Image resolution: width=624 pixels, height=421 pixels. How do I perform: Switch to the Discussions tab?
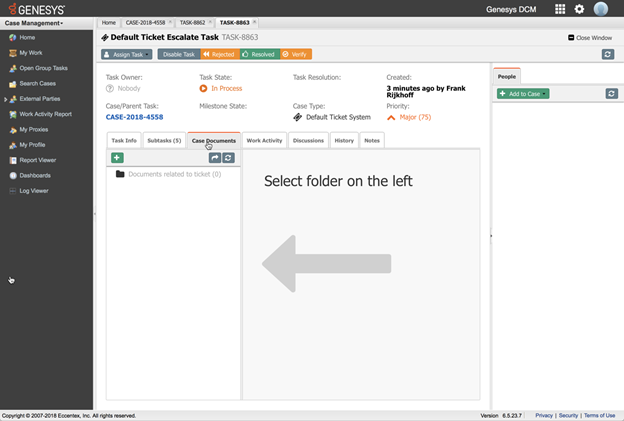pos(308,140)
